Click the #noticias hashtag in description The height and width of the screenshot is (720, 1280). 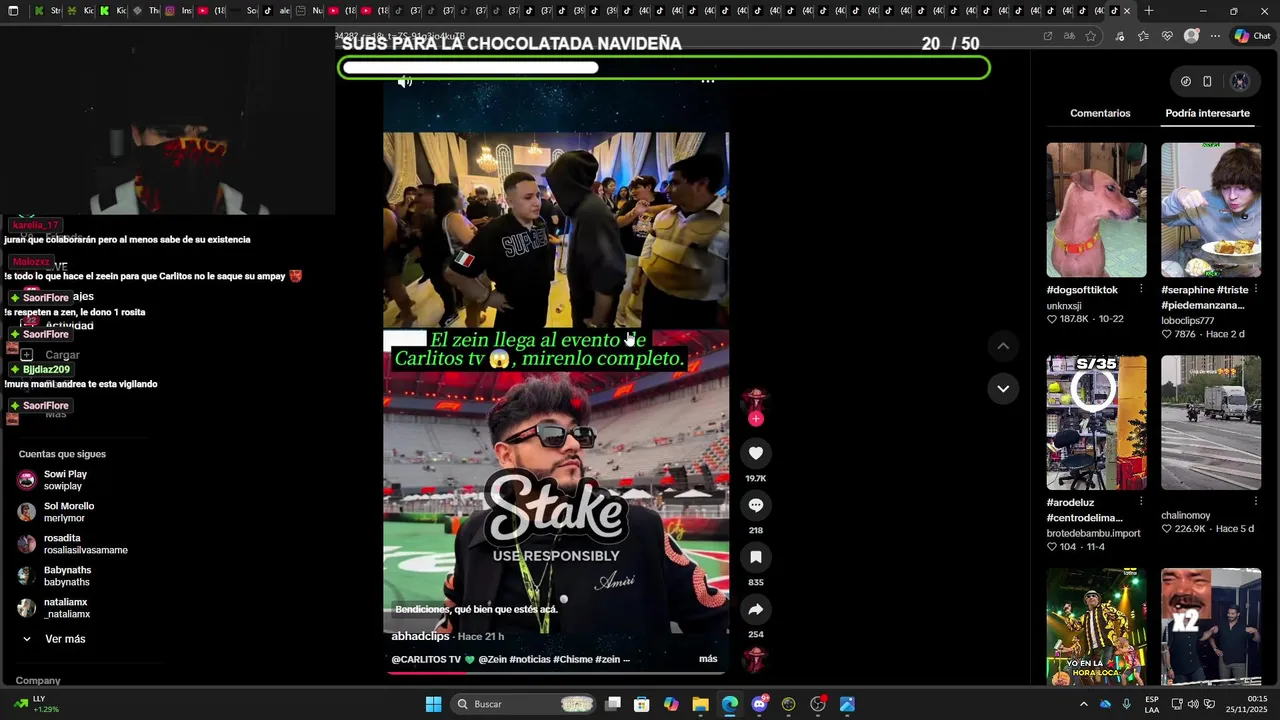tap(530, 660)
